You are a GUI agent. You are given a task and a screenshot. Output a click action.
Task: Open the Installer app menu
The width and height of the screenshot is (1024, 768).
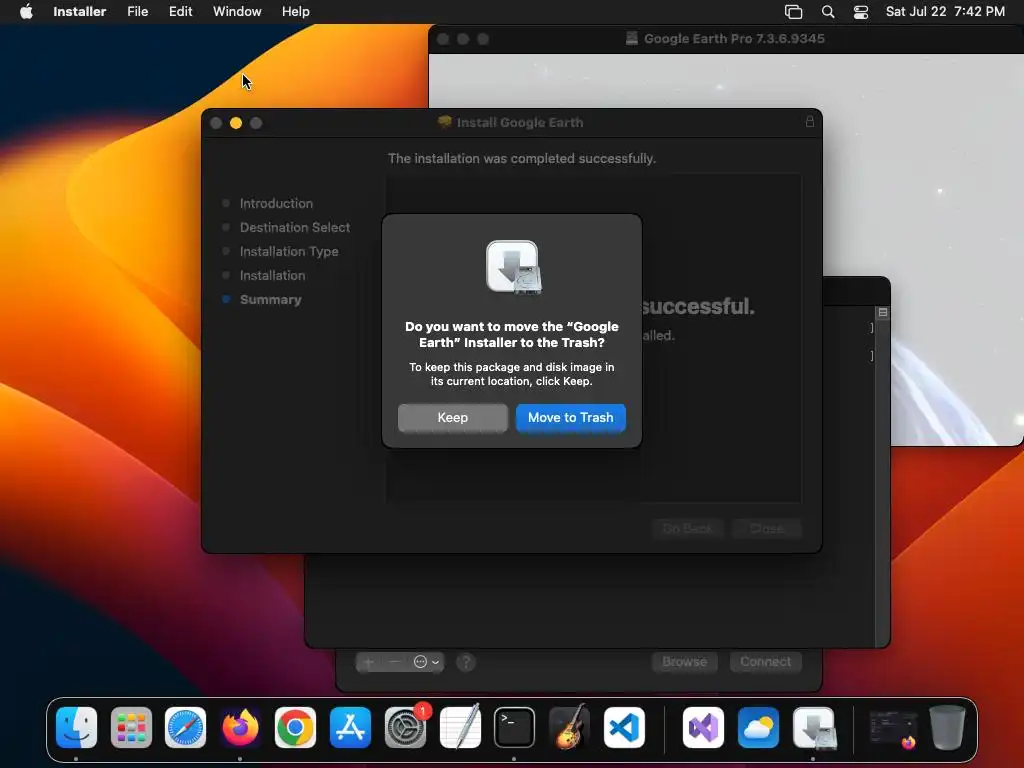click(x=79, y=12)
